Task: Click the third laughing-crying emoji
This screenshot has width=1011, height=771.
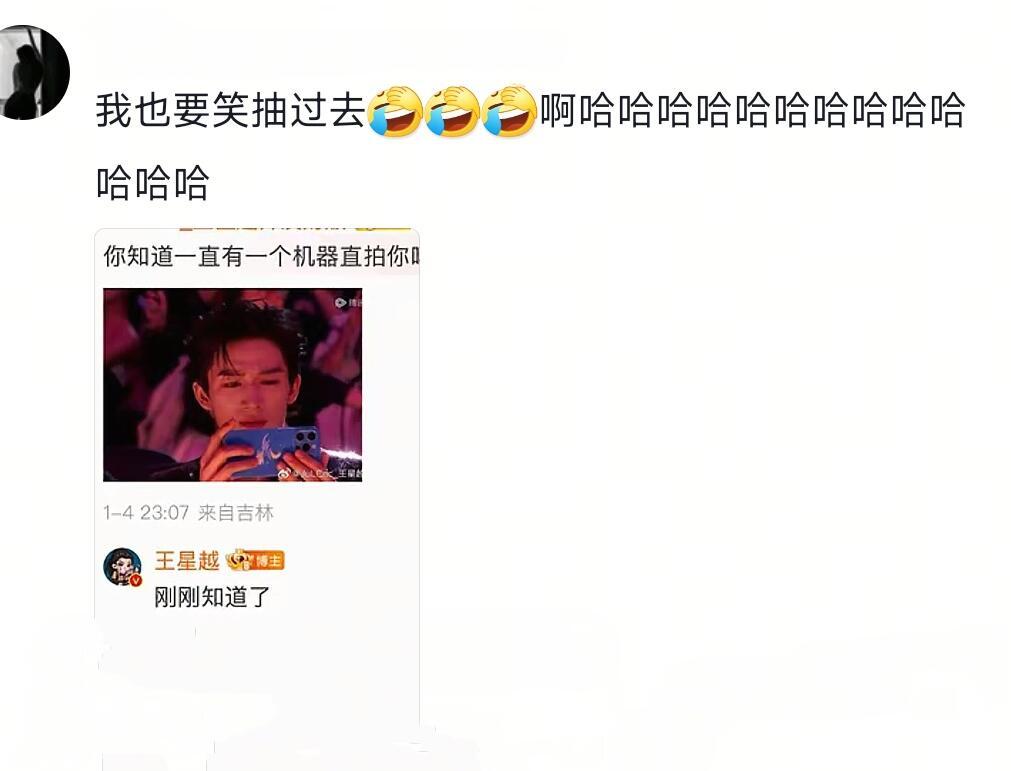Action: 509,110
